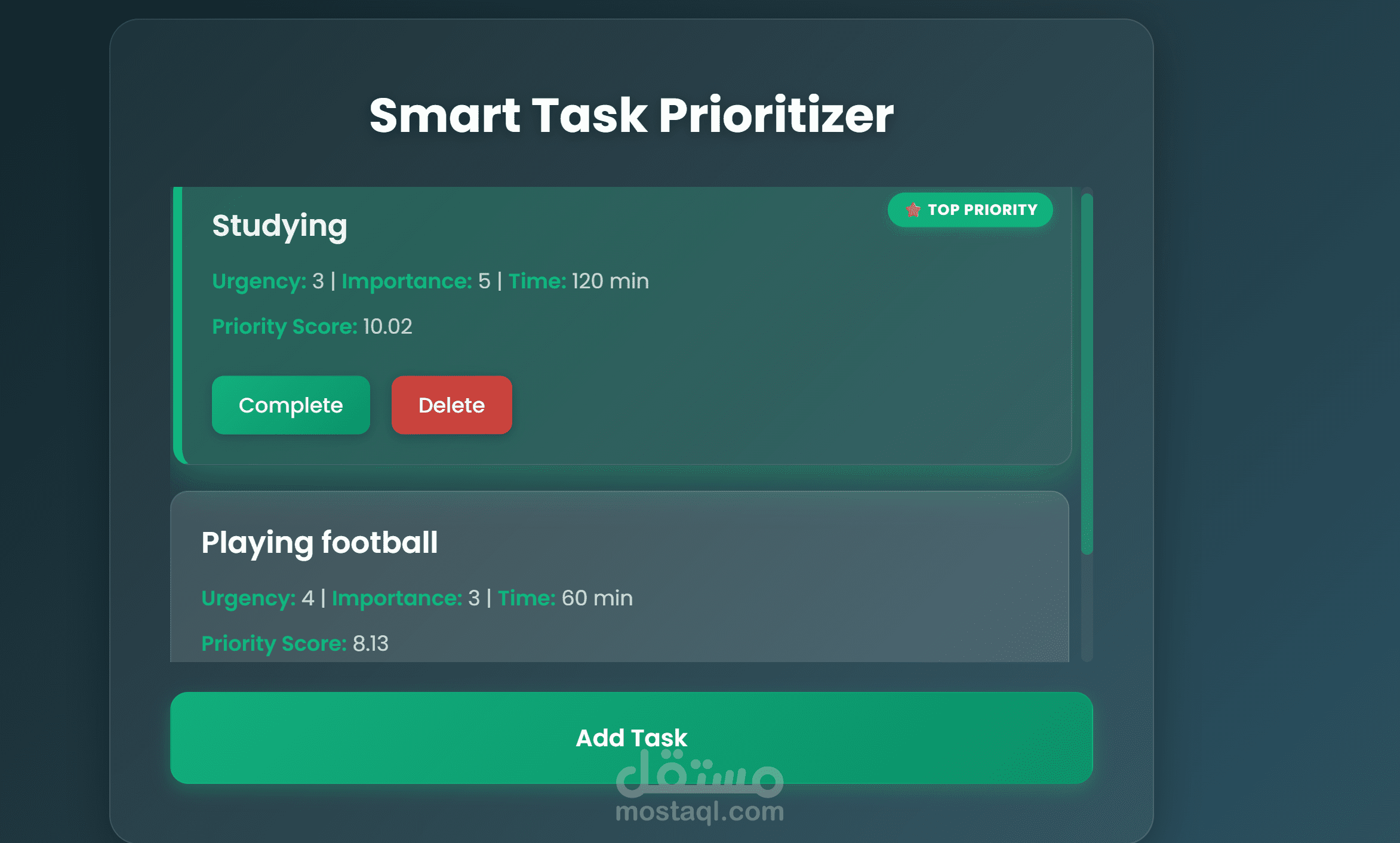Click the 120 min time on Studying
This screenshot has width=1400, height=843.
[x=610, y=281]
